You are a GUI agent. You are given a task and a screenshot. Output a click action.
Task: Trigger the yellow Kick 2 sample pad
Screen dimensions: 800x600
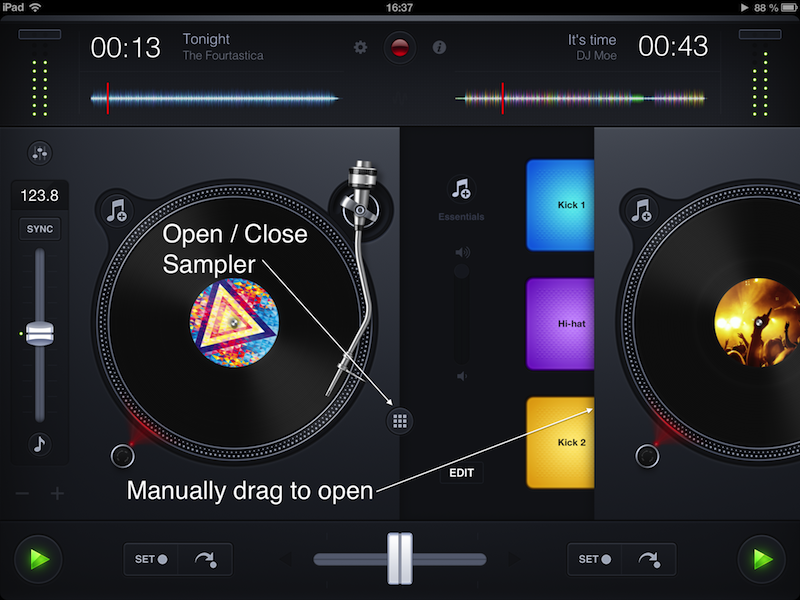point(561,441)
